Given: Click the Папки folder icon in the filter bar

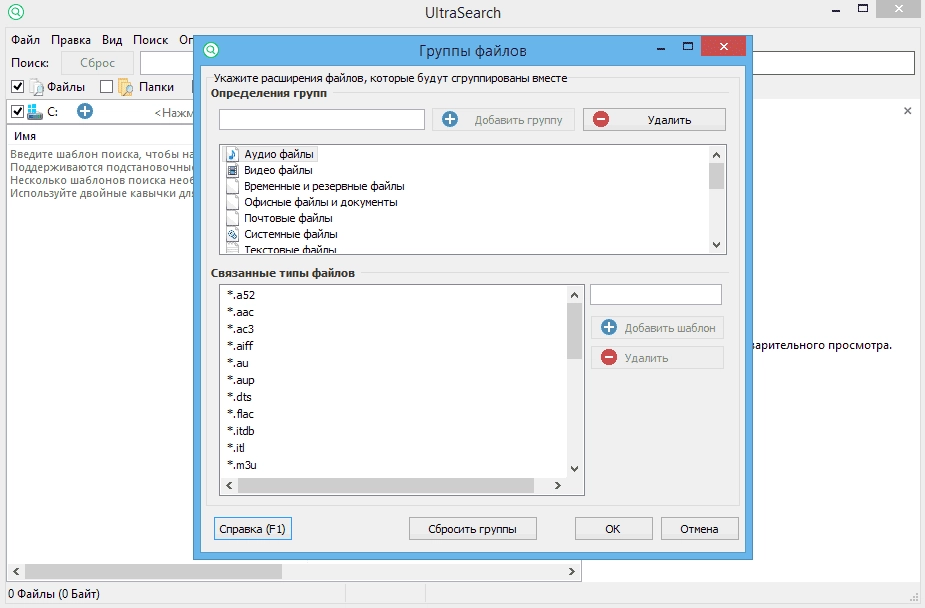Looking at the screenshot, I should 125,87.
